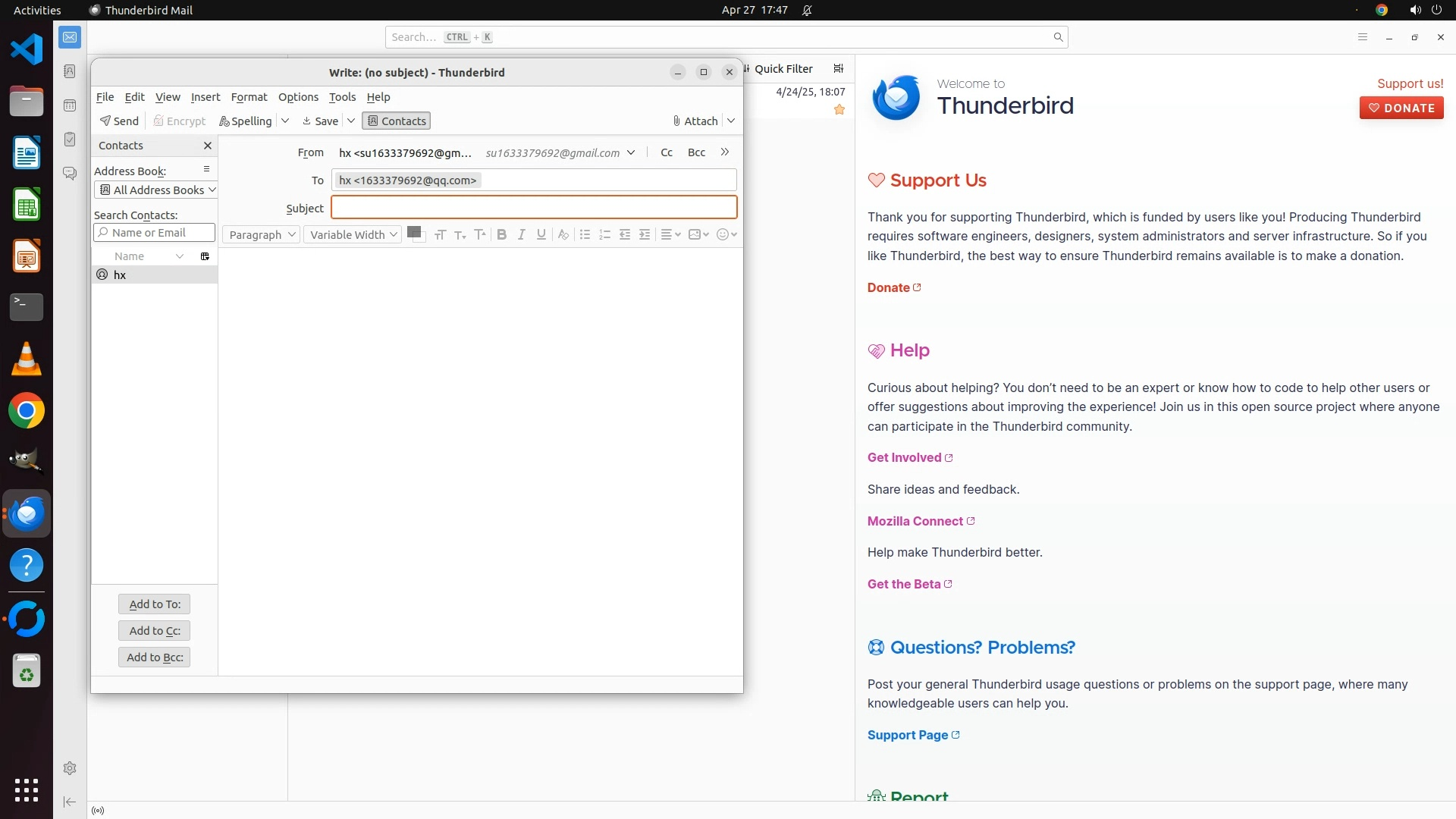Click the Add to Cc: button
This screenshot has width=1456, height=819.
(154, 631)
